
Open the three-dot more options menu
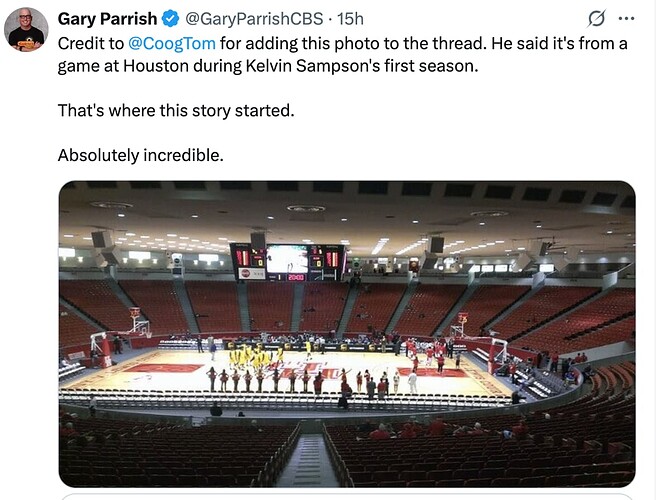627,19
